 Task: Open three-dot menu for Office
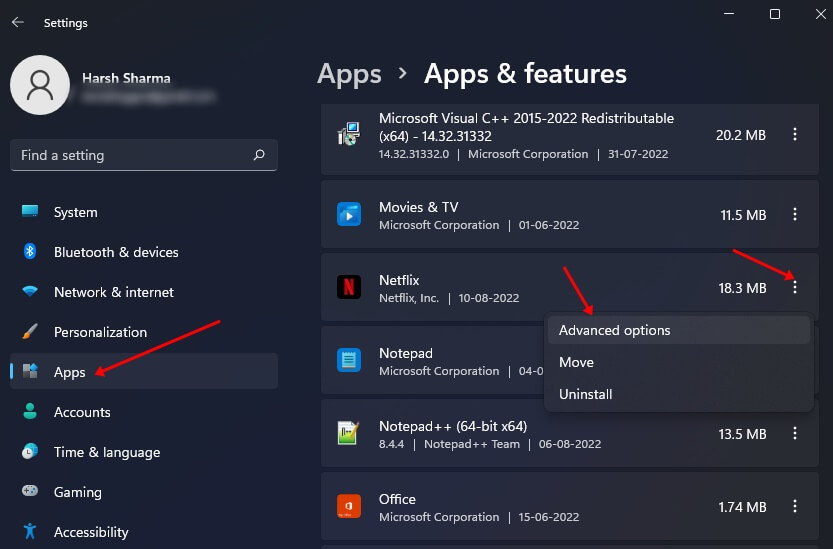[795, 506]
